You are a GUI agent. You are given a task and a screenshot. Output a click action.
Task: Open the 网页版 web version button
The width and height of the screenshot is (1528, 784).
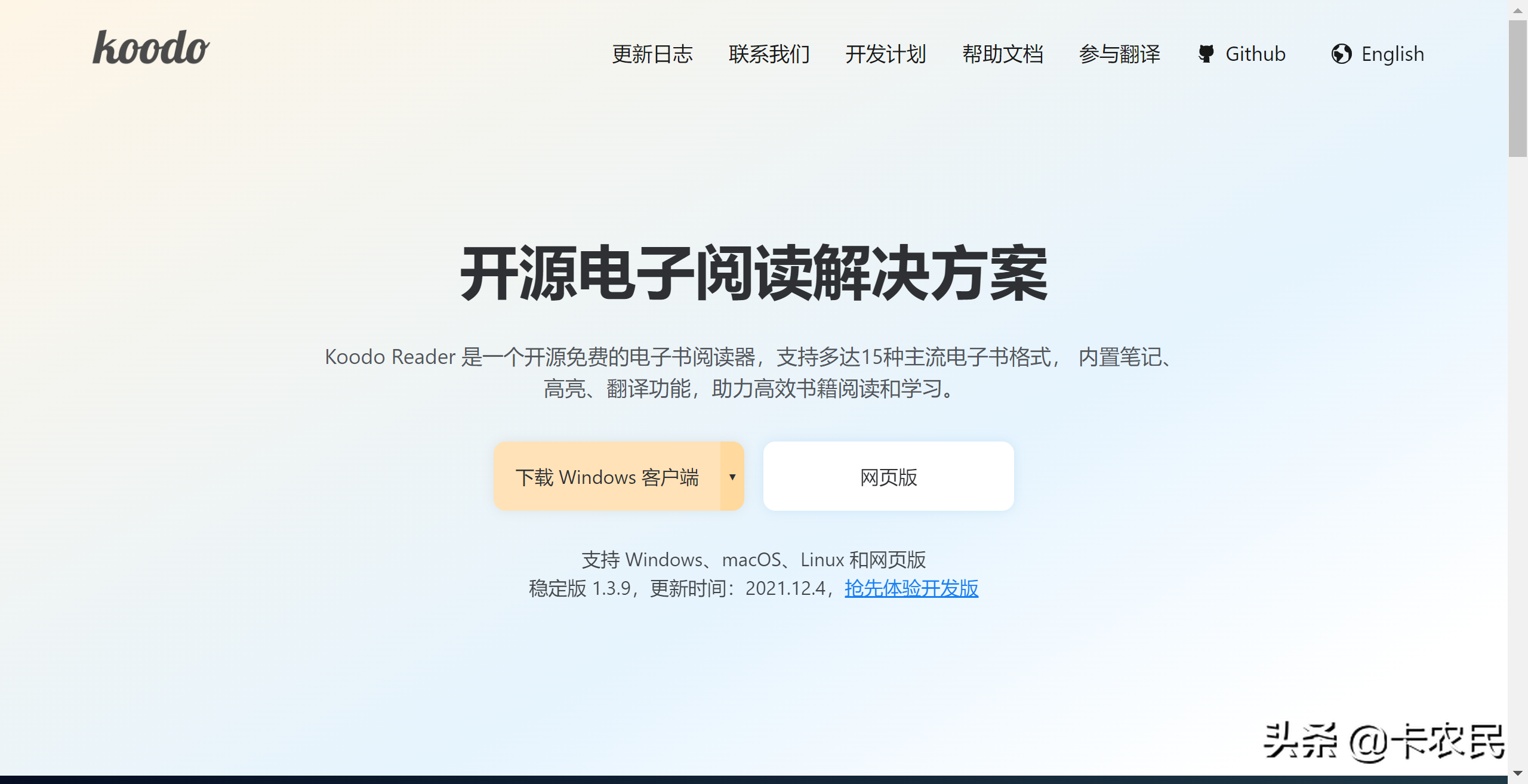point(888,476)
